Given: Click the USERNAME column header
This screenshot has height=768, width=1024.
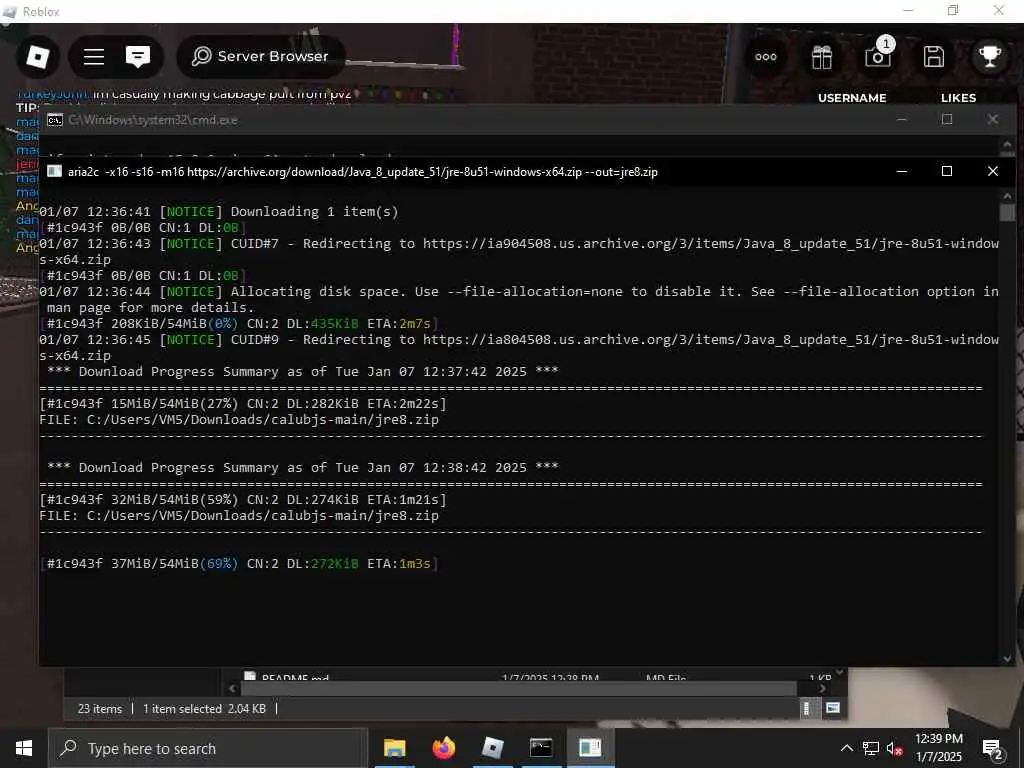Looking at the screenshot, I should pos(852,98).
